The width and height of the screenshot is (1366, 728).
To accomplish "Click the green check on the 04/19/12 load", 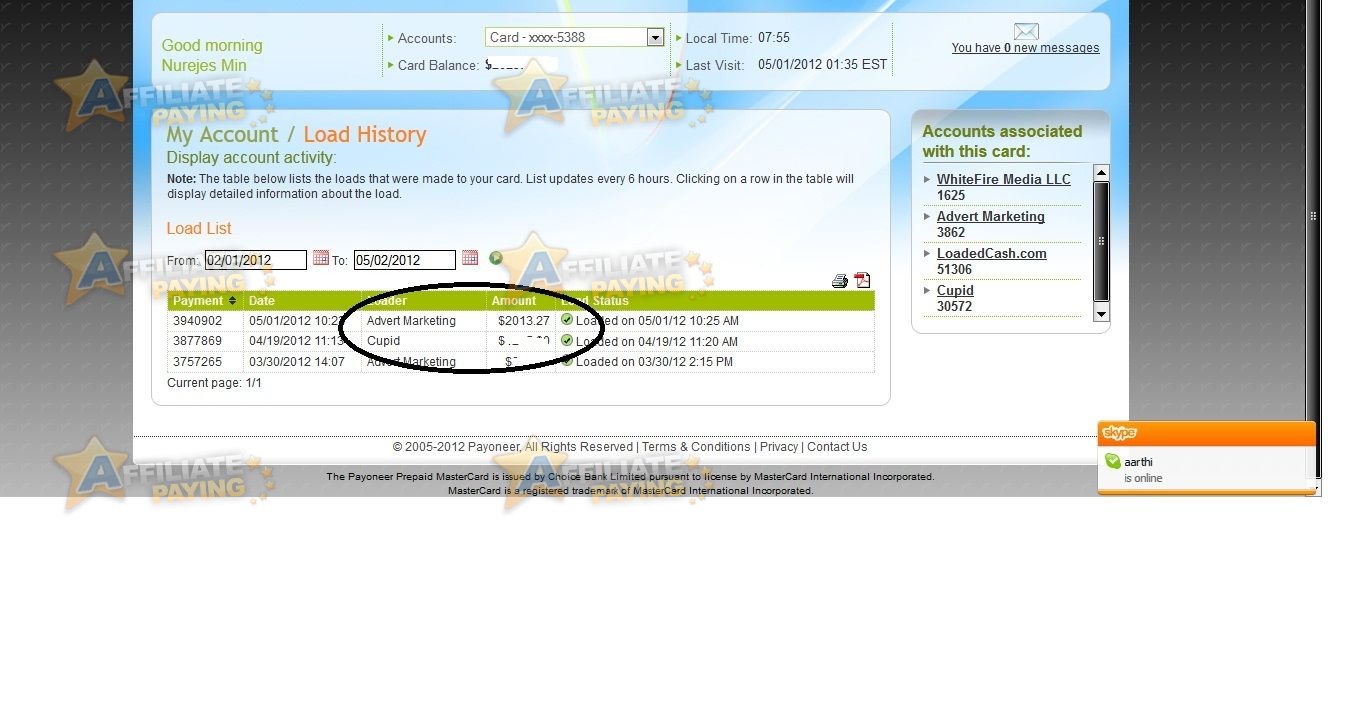I will pyautogui.click(x=567, y=340).
